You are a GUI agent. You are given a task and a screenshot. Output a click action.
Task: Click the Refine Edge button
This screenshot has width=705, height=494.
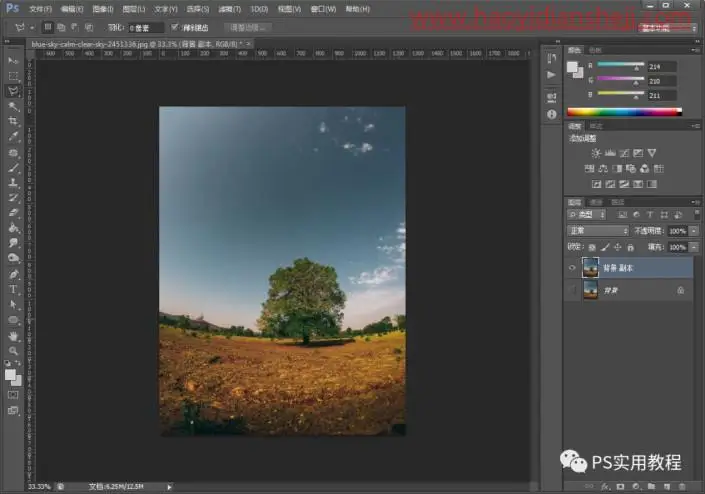(247, 28)
